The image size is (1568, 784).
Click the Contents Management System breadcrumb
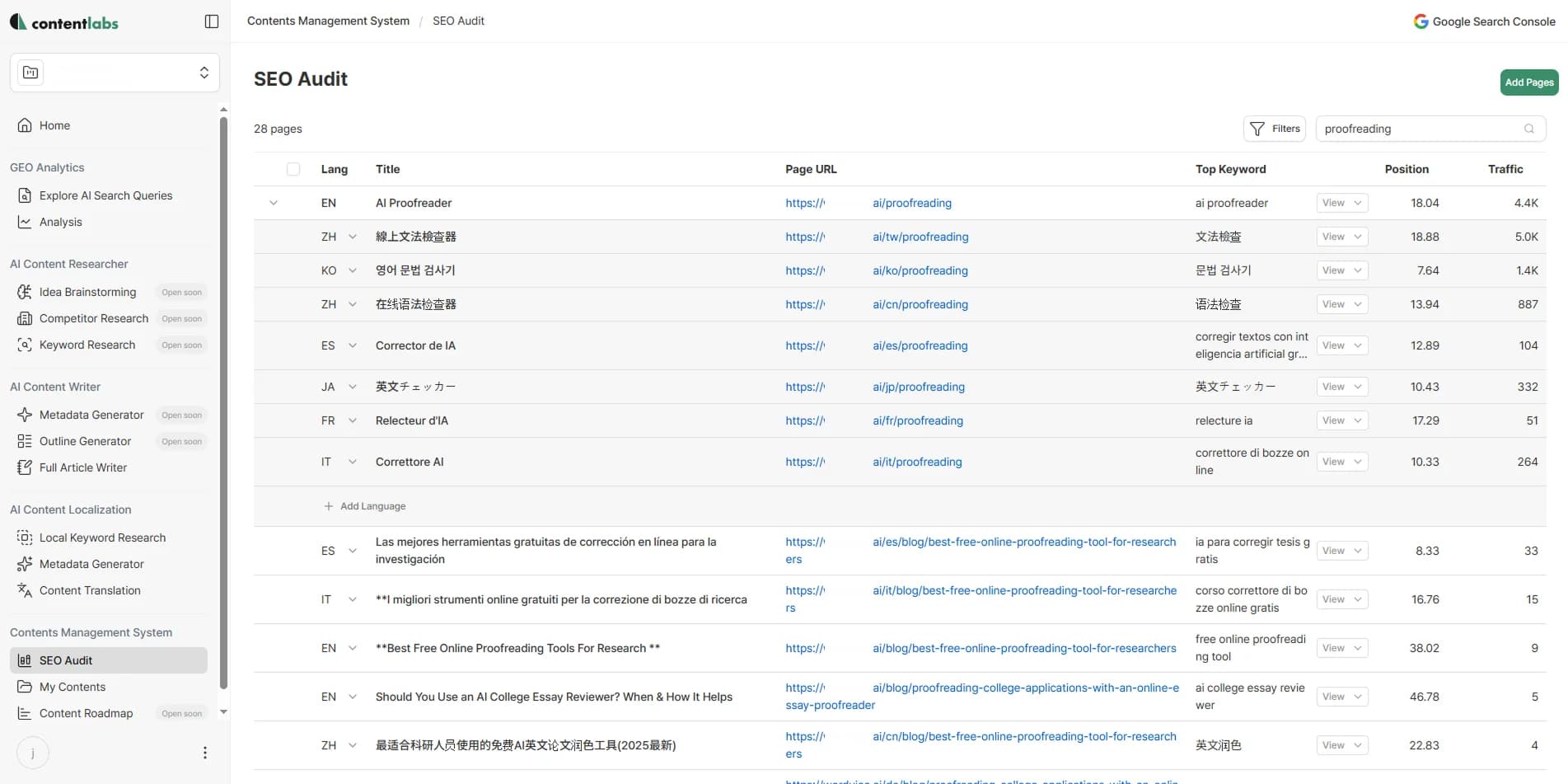point(327,21)
